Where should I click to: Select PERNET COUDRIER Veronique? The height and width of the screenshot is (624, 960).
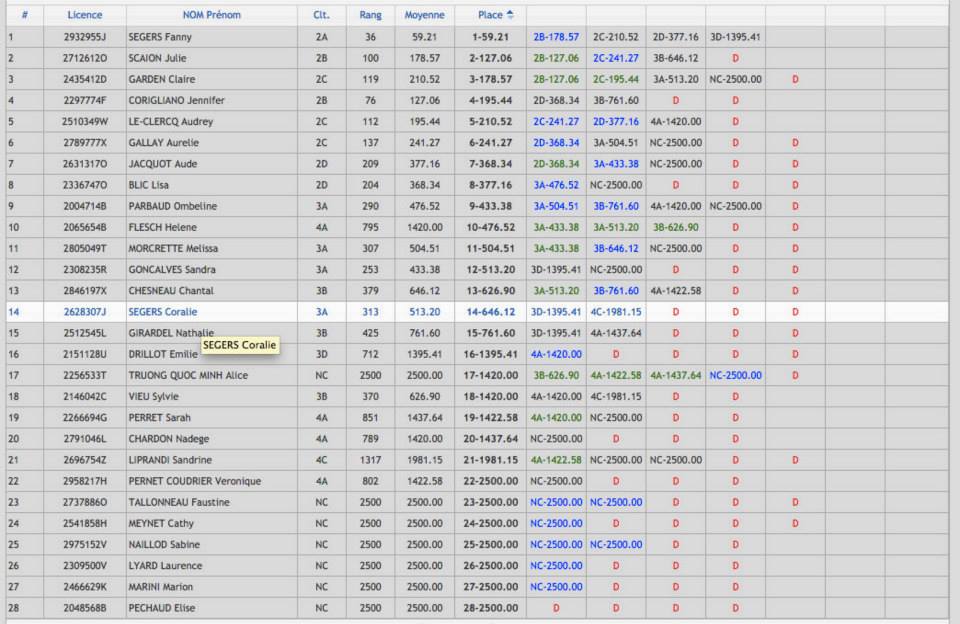click(x=195, y=481)
